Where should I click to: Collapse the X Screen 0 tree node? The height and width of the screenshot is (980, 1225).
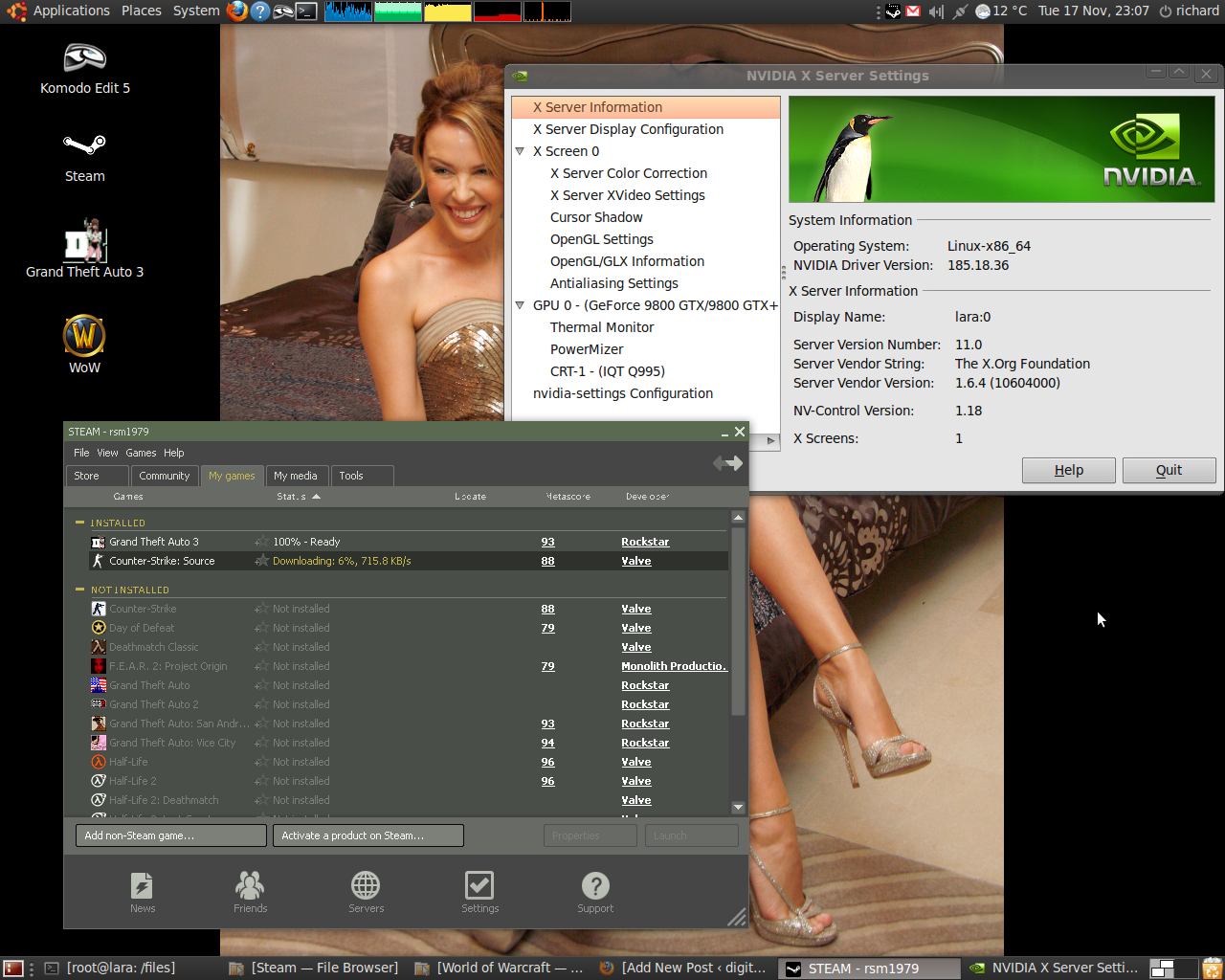pos(520,151)
